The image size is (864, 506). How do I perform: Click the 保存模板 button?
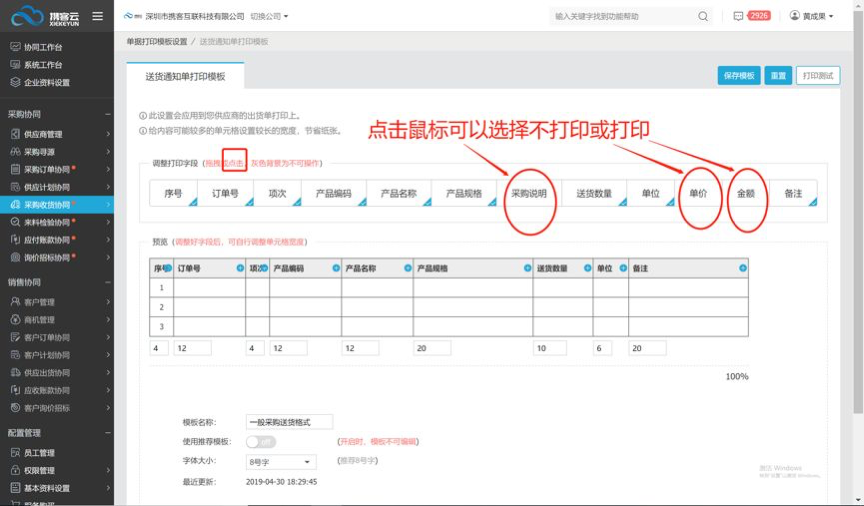pos(738,76)
